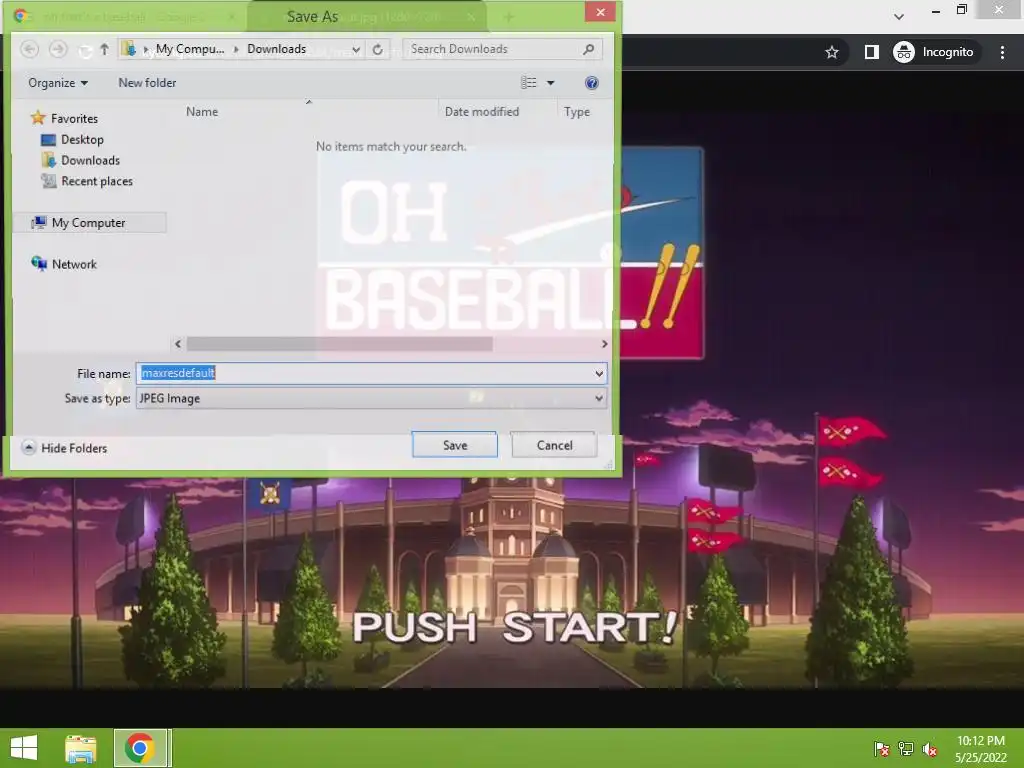Open File name history dropdown
The image size is (1024, 768).
tap(598, 374)
